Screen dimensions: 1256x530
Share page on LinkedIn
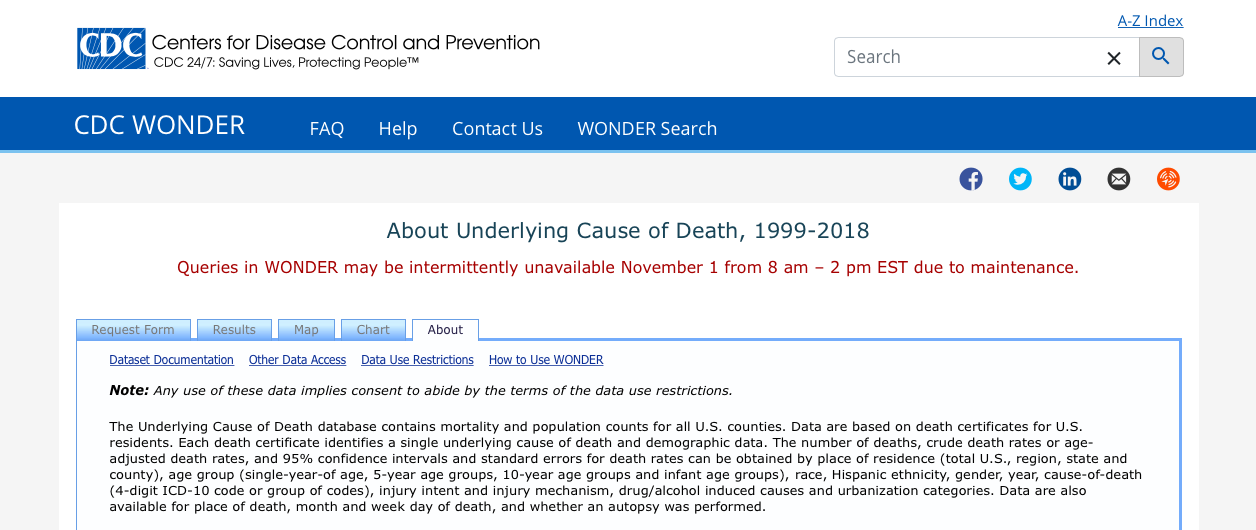coord(1069,179)
